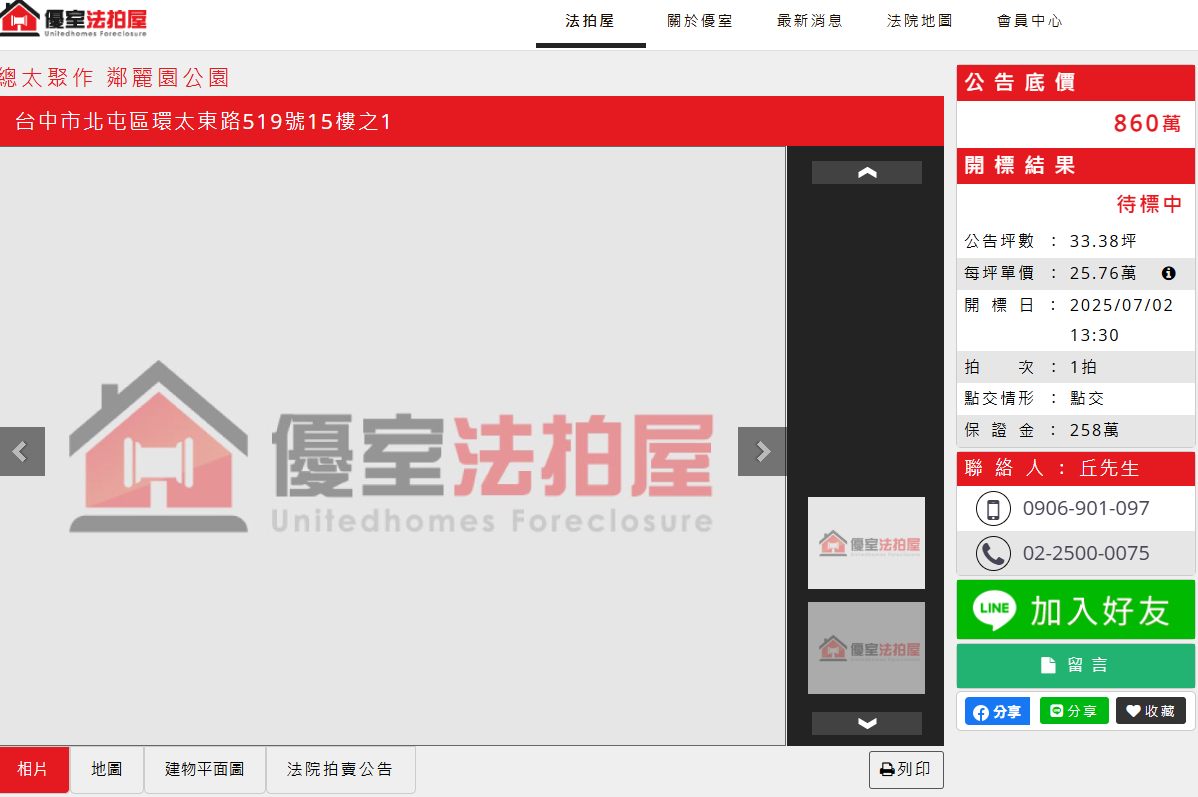Call mobile number 0906-901-097
Viewport: 1198px width, 797px height.
(1086, 508)
